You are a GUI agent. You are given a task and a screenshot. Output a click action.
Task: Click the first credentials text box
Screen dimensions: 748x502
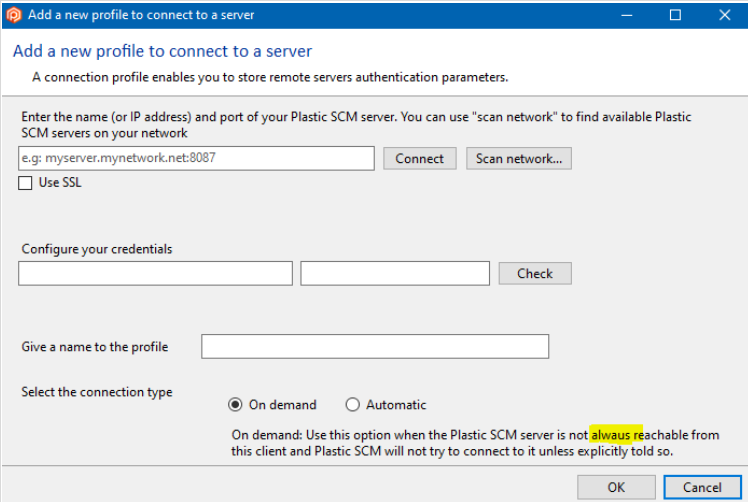click(155, 273)
